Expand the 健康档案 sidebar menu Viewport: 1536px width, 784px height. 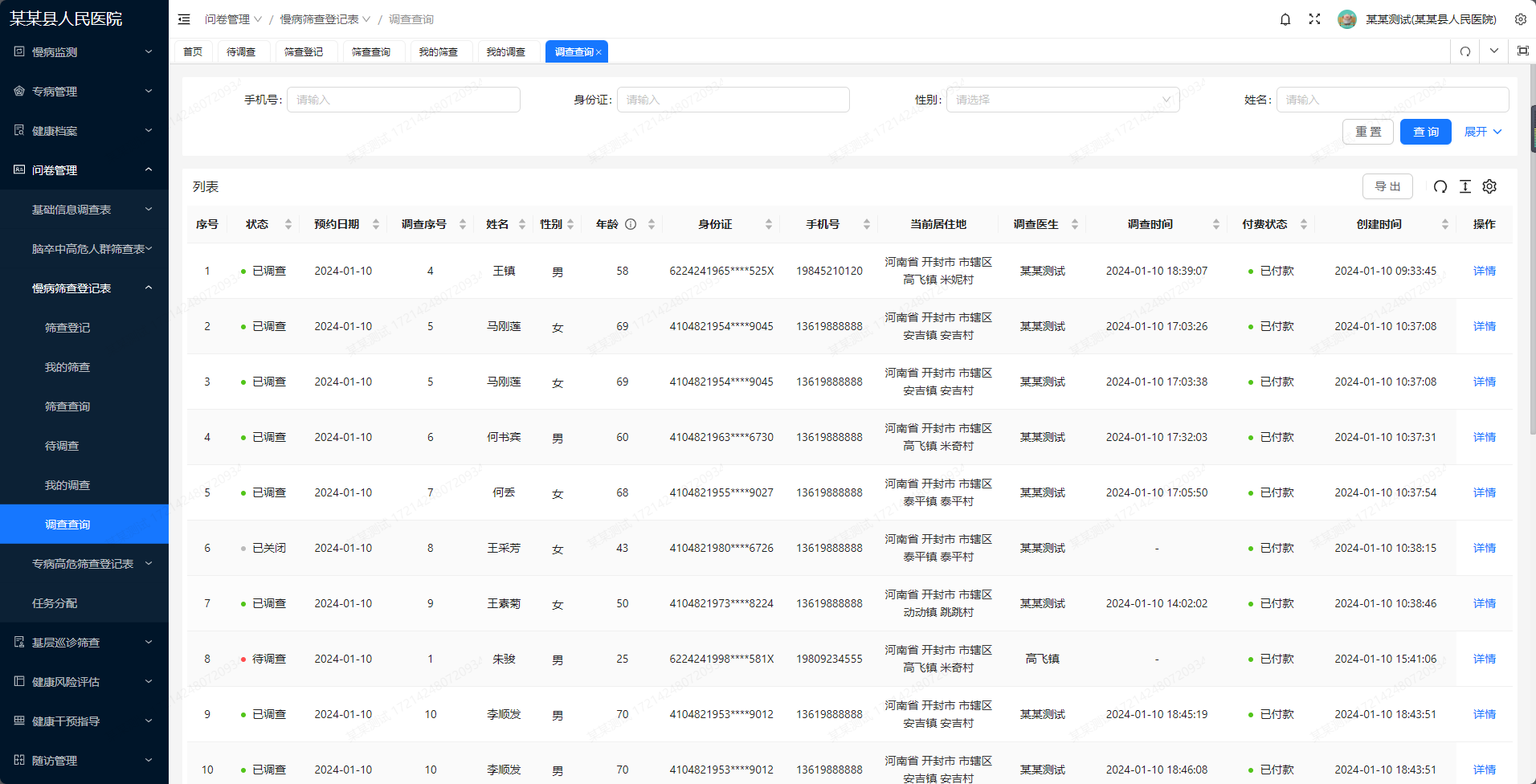pos(84,131)
